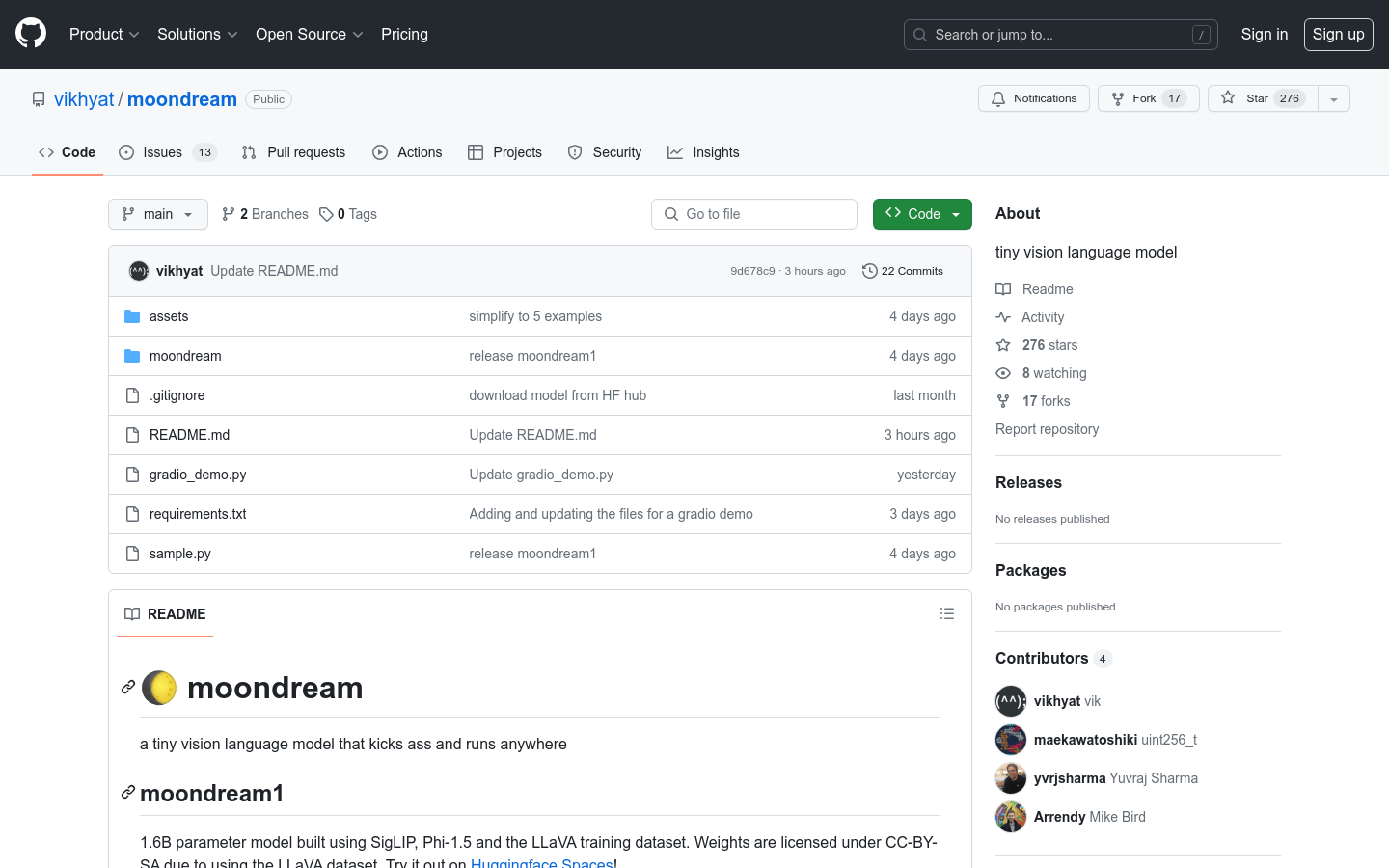The image size is (1389, 868).
Task: Click maekawatoshiki avatar thumbnail
Action: point(1011,740)
